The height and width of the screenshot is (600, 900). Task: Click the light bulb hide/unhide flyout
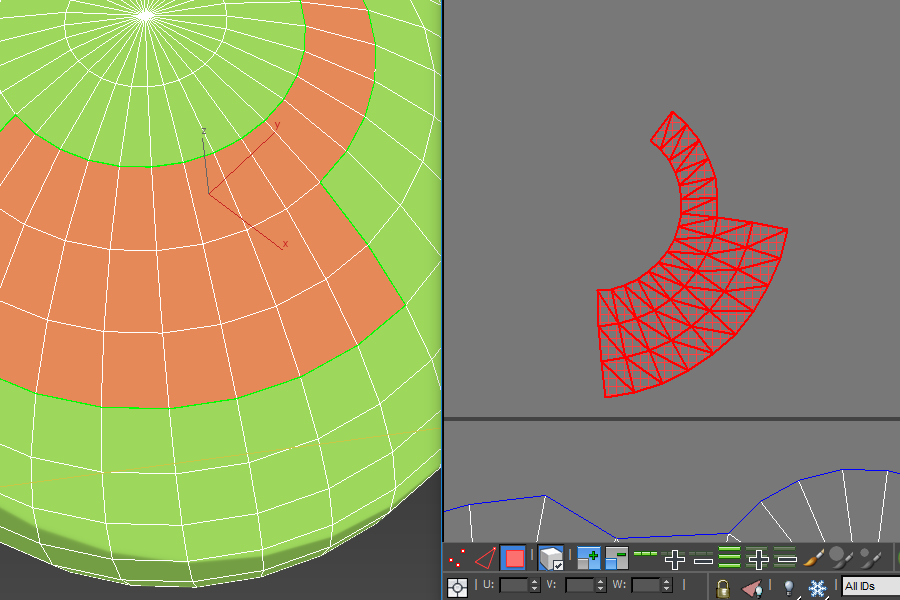coord(789,588)
